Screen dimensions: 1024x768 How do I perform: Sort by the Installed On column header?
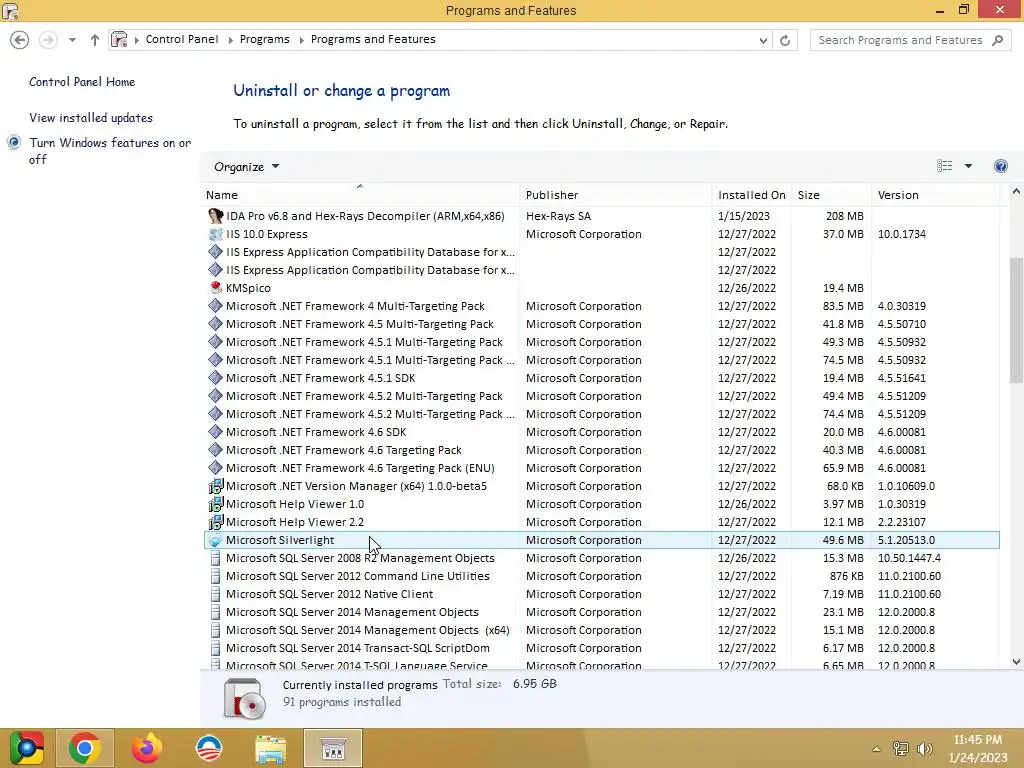coord(752,195)
